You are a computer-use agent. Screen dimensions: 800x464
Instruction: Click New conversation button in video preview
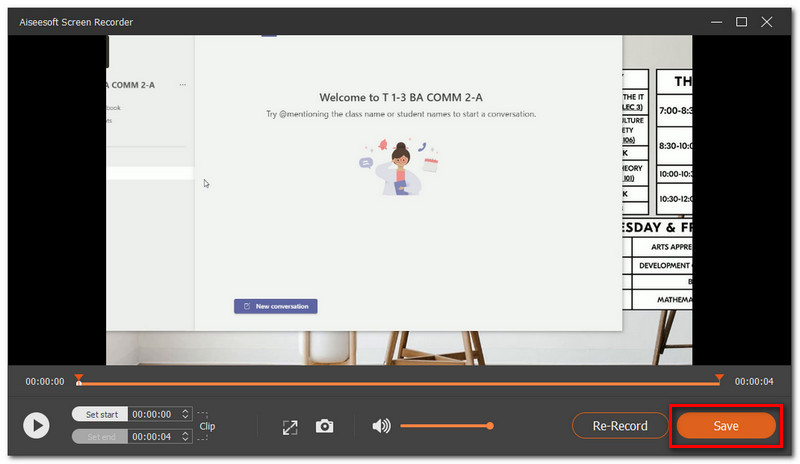276,306
